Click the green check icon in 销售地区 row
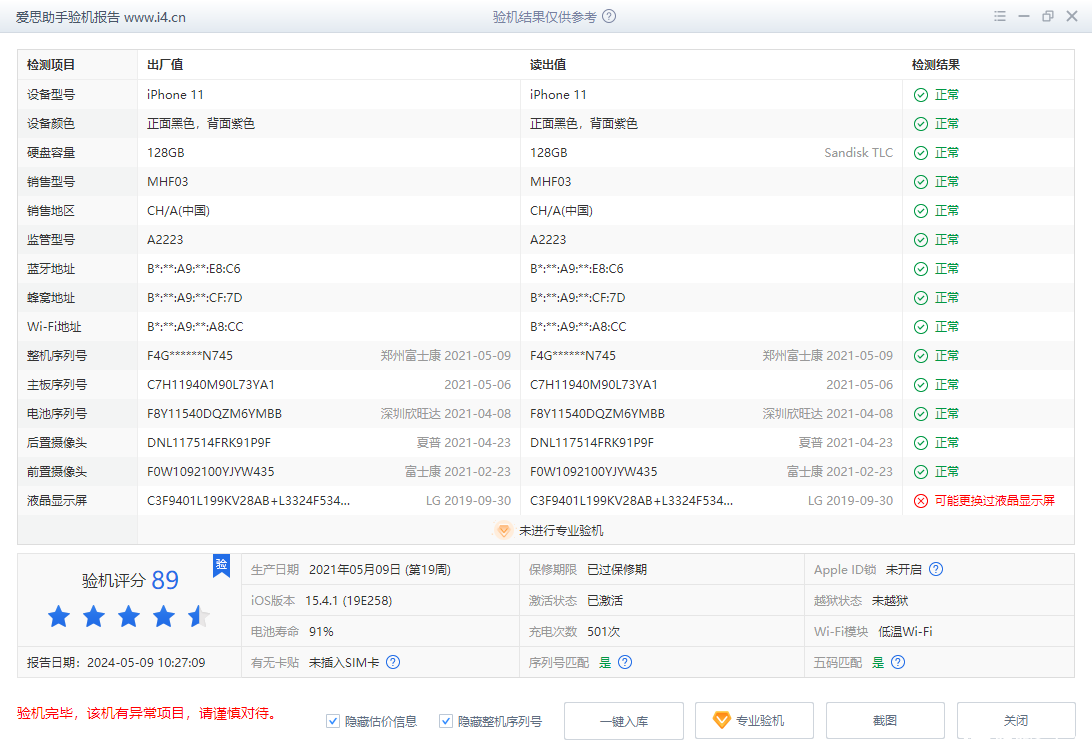 921,211
